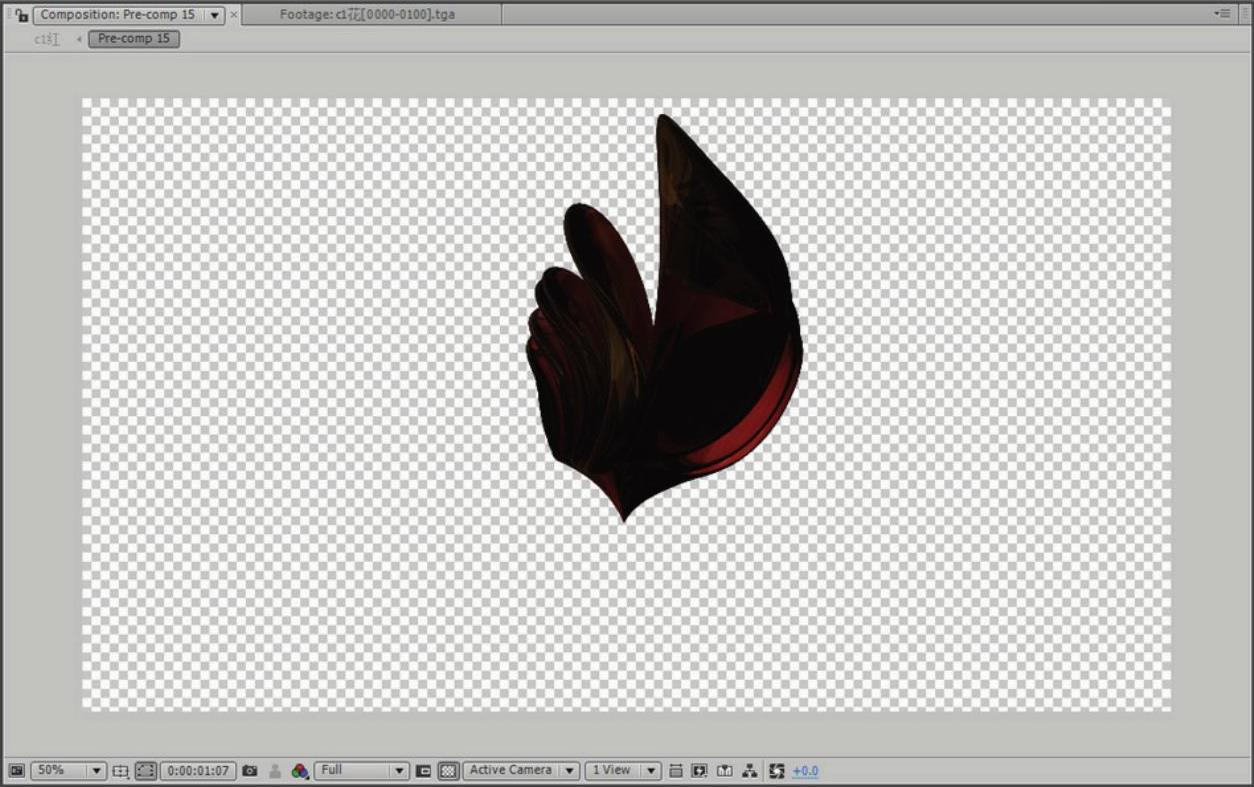Open the panel menu at top right
Screen dimensions: 1254x787
point(1222,14)
